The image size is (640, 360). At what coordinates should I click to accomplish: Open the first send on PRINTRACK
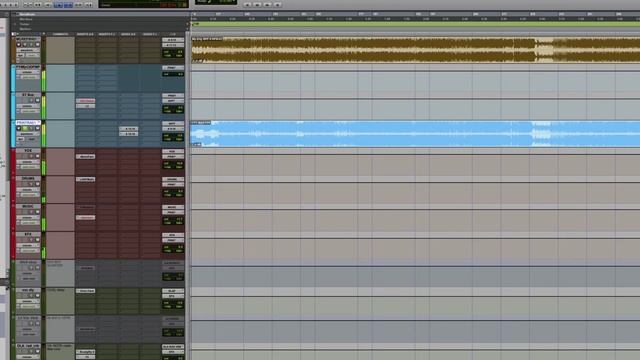coord(129,129)
